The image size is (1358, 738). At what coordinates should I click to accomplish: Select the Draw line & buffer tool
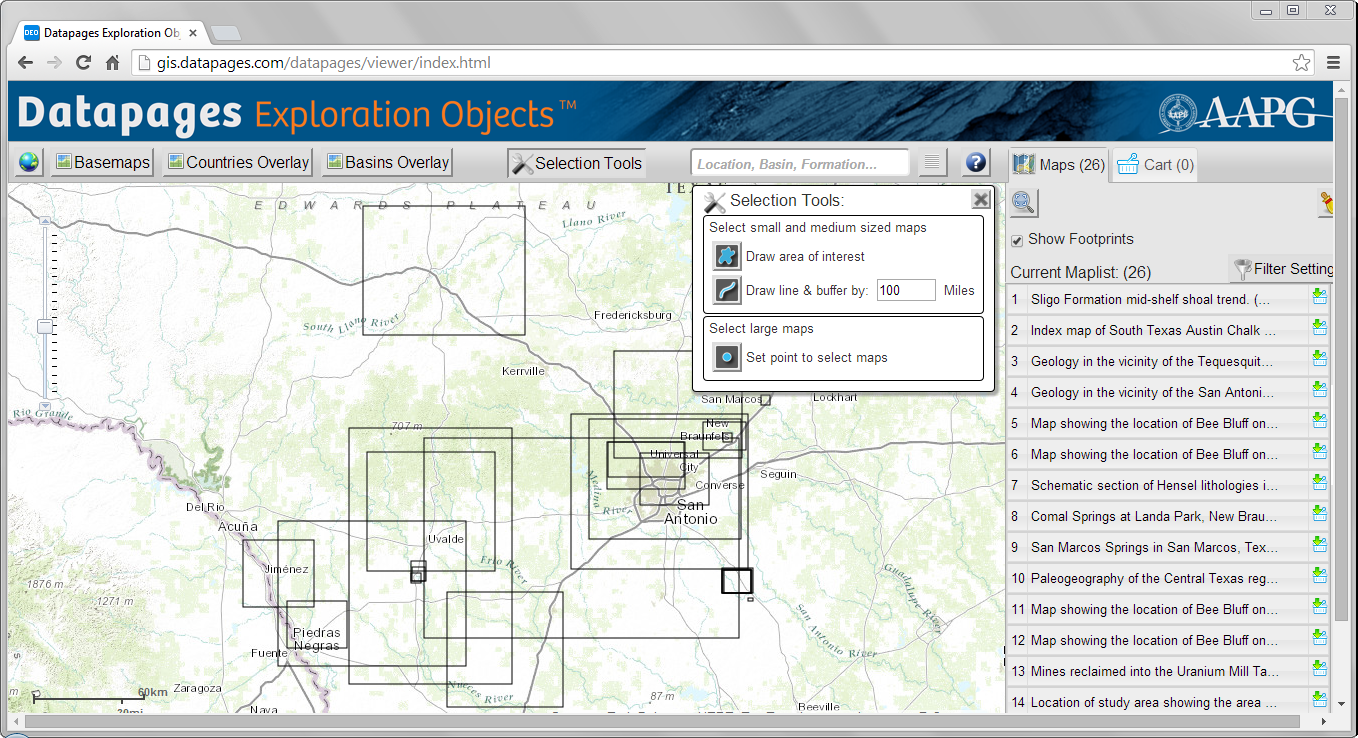coord(726,290)
